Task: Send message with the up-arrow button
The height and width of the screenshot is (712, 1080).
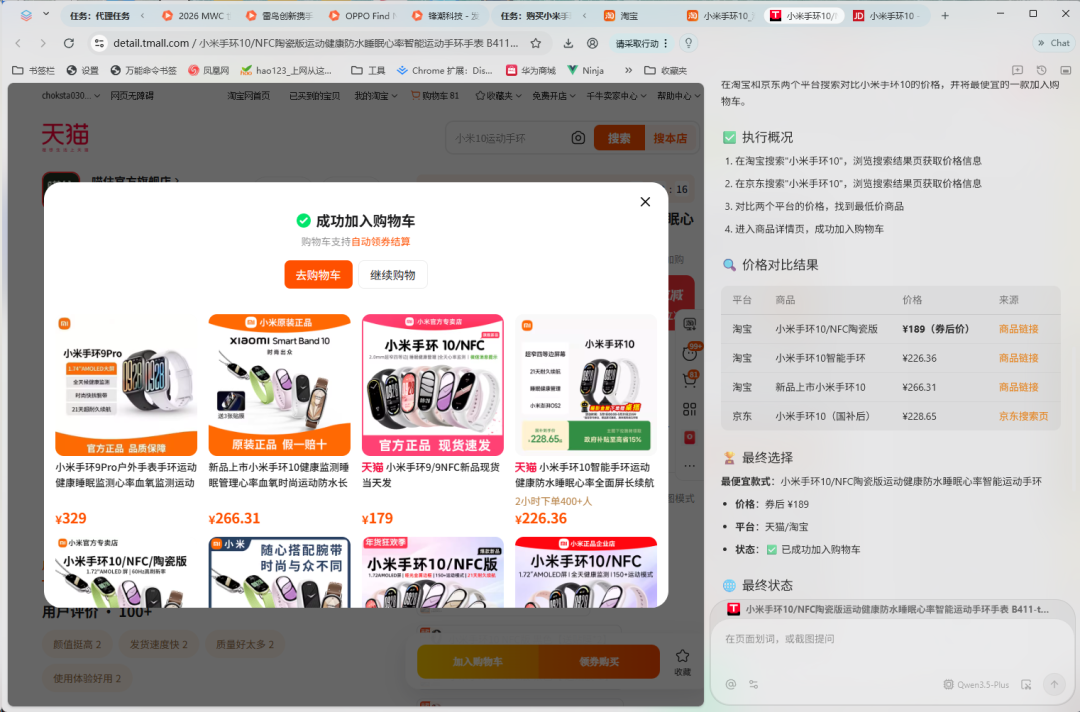Action: (x=1054, y=684)
